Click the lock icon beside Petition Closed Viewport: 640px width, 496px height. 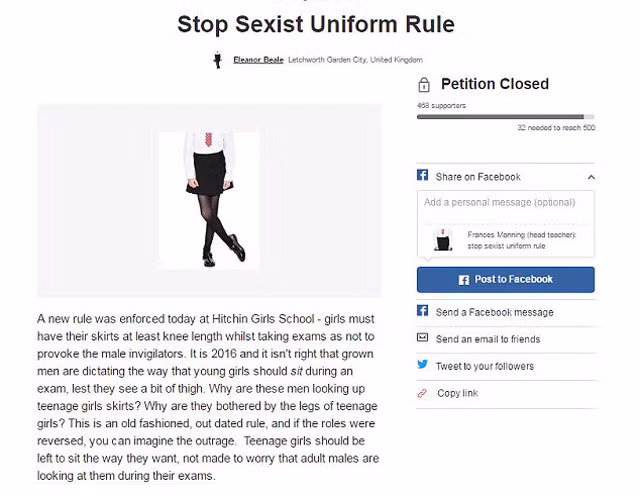click(424, 85)
